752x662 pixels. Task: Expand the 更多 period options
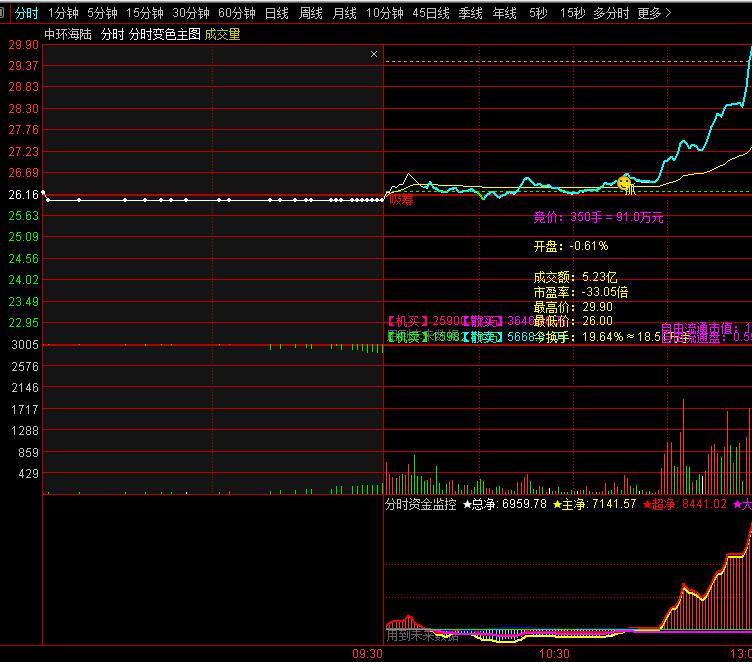[x=654, y=13]
